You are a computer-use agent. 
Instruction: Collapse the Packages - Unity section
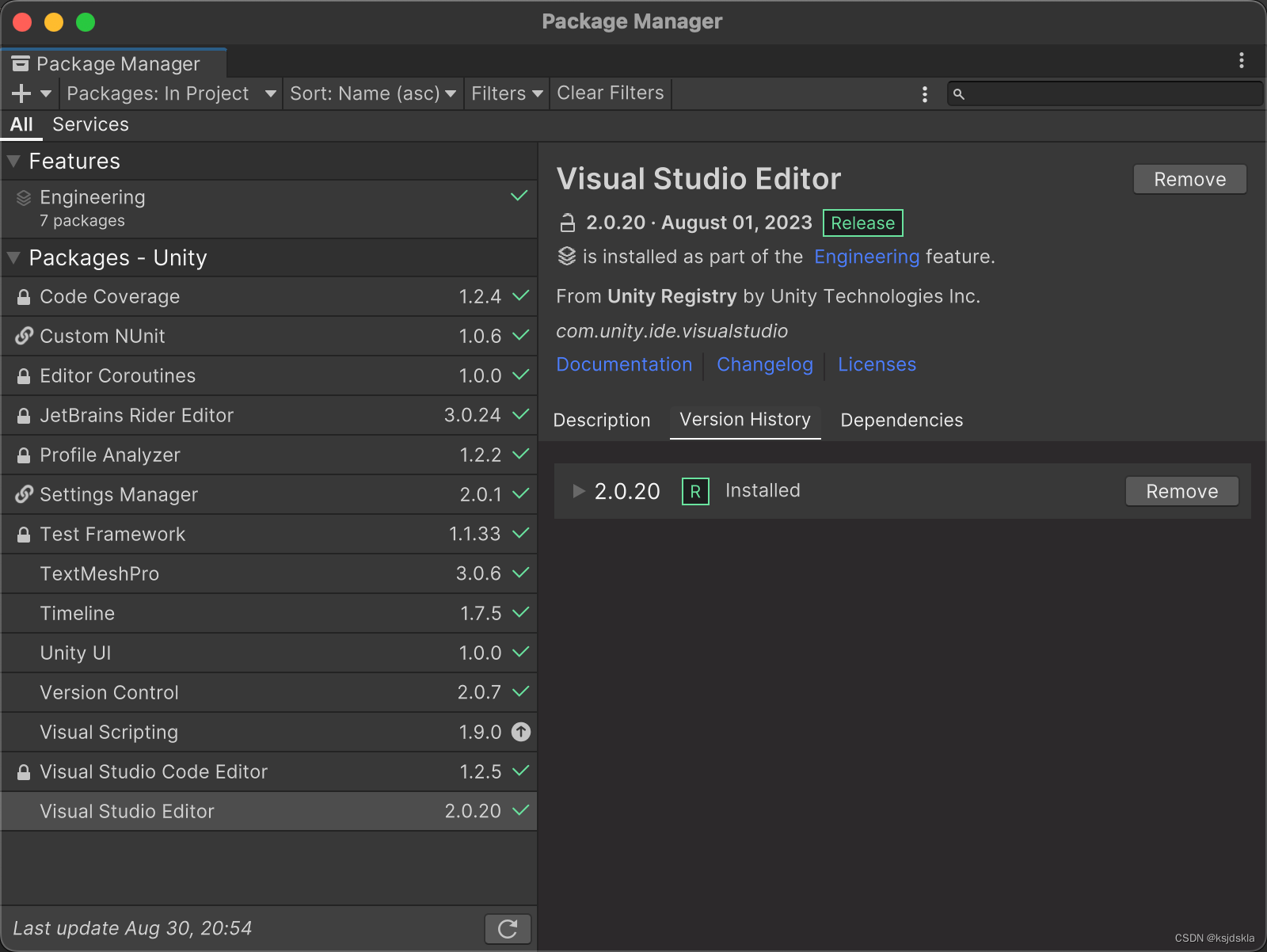(13, 257)
